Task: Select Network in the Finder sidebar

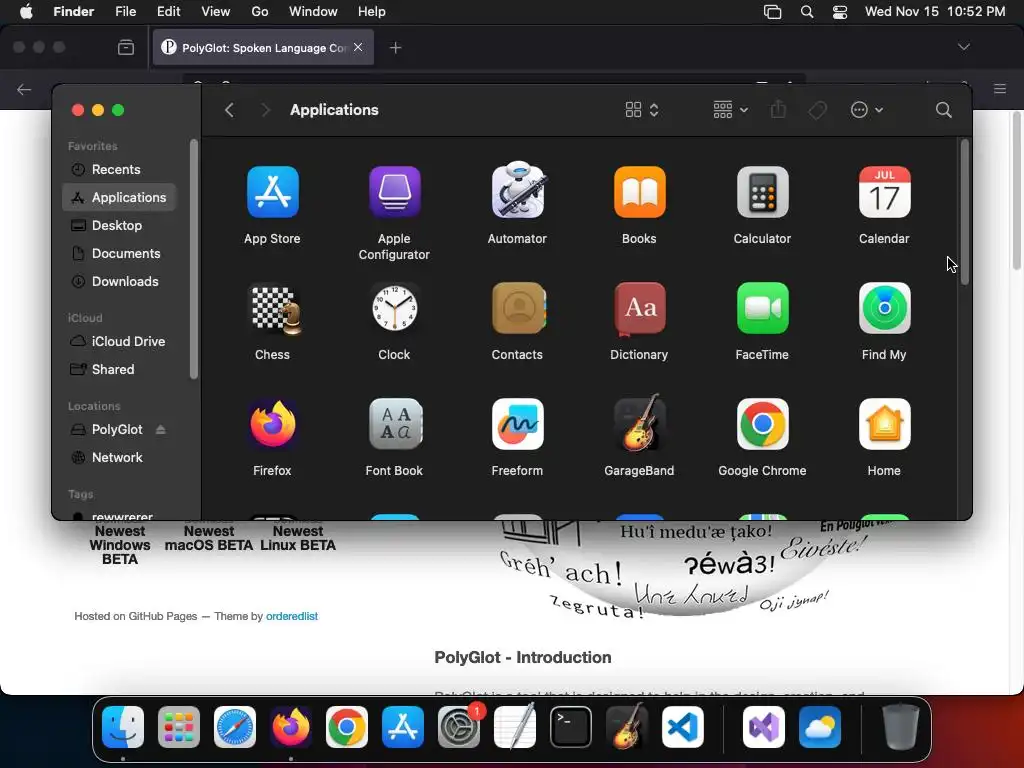Action: [x=119, y=457]
